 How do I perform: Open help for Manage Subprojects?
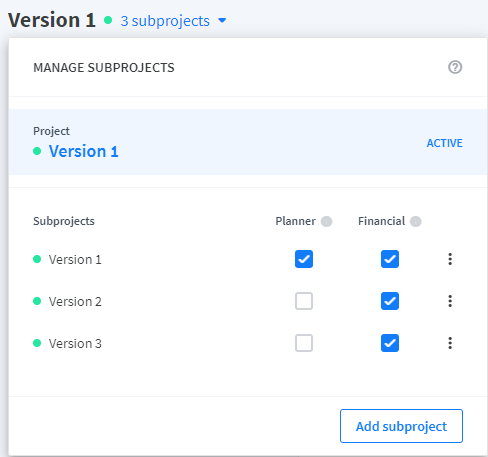click(x=455, y=67)
